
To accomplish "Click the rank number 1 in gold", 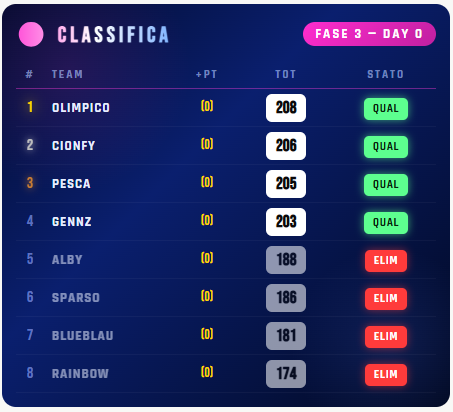I will [x=30, y=107].
